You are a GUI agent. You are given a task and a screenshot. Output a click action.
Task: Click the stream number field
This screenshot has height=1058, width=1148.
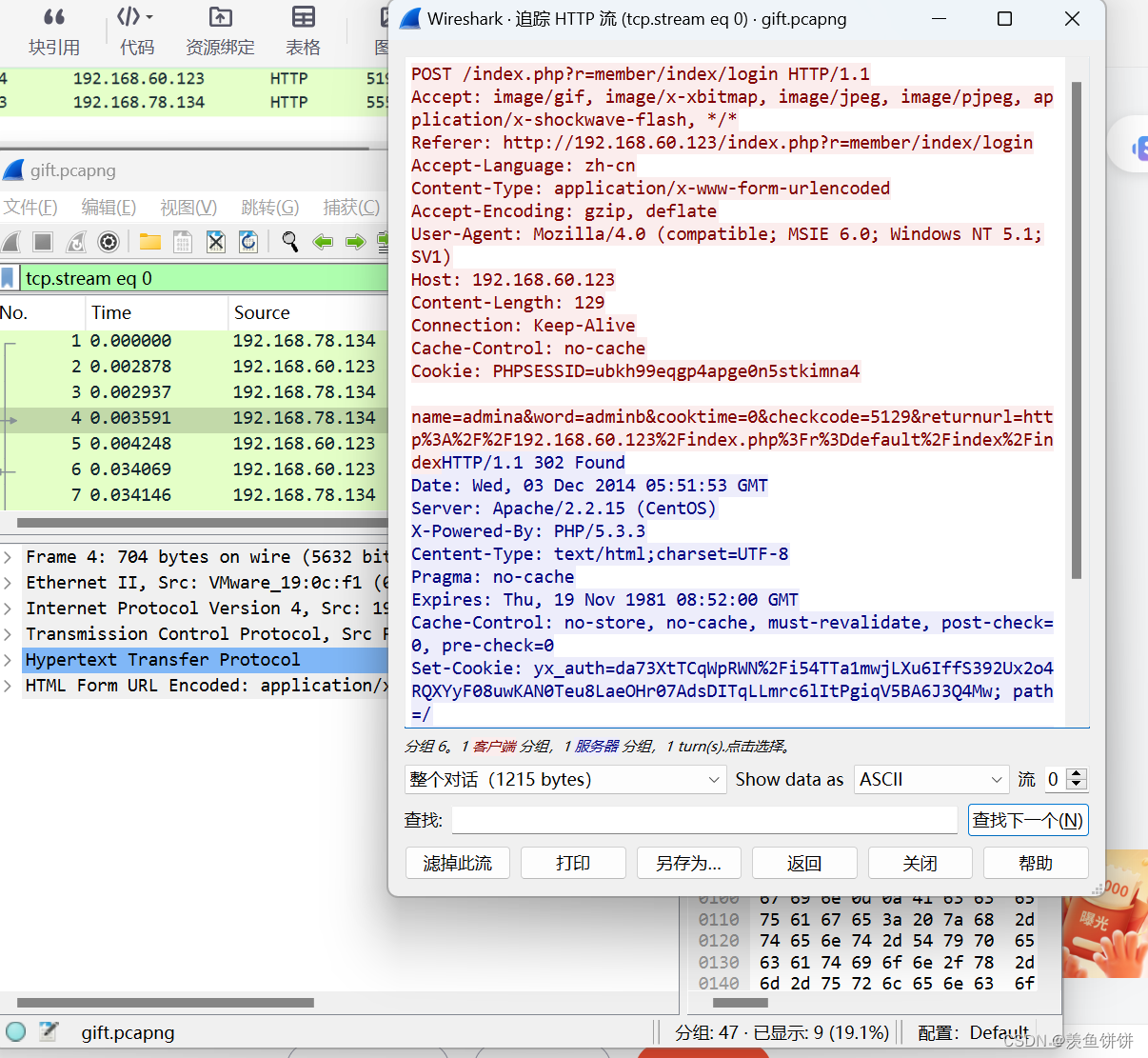[1056, 780]
